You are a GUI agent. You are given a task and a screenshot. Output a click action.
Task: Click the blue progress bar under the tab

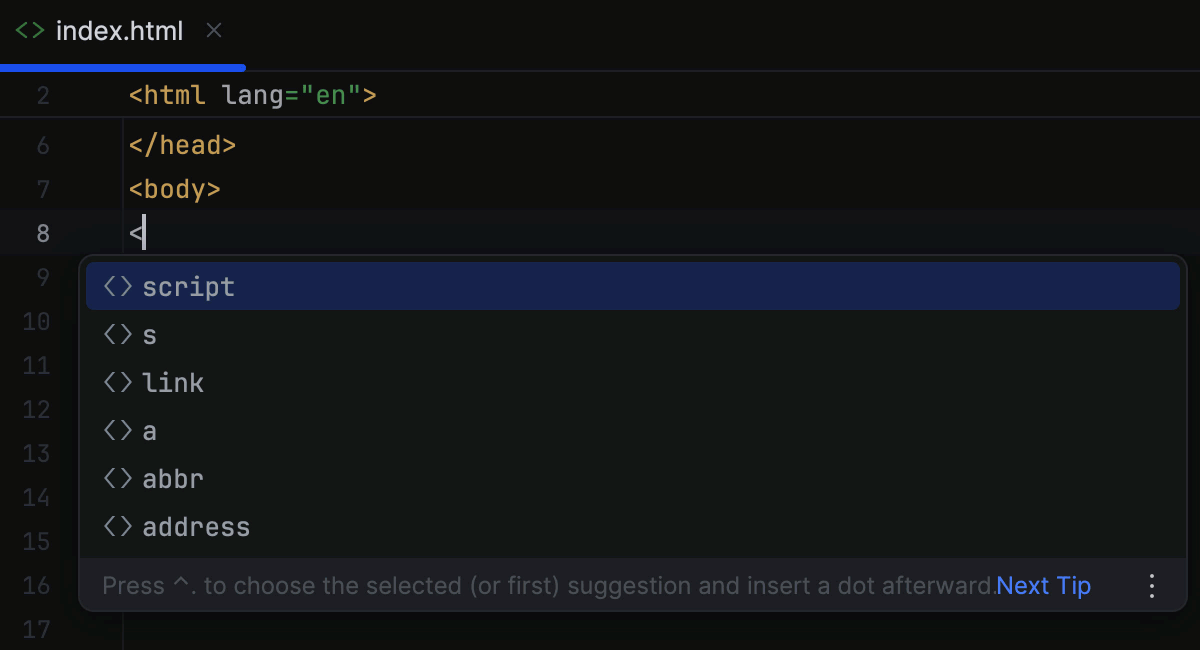click(120, 67)
